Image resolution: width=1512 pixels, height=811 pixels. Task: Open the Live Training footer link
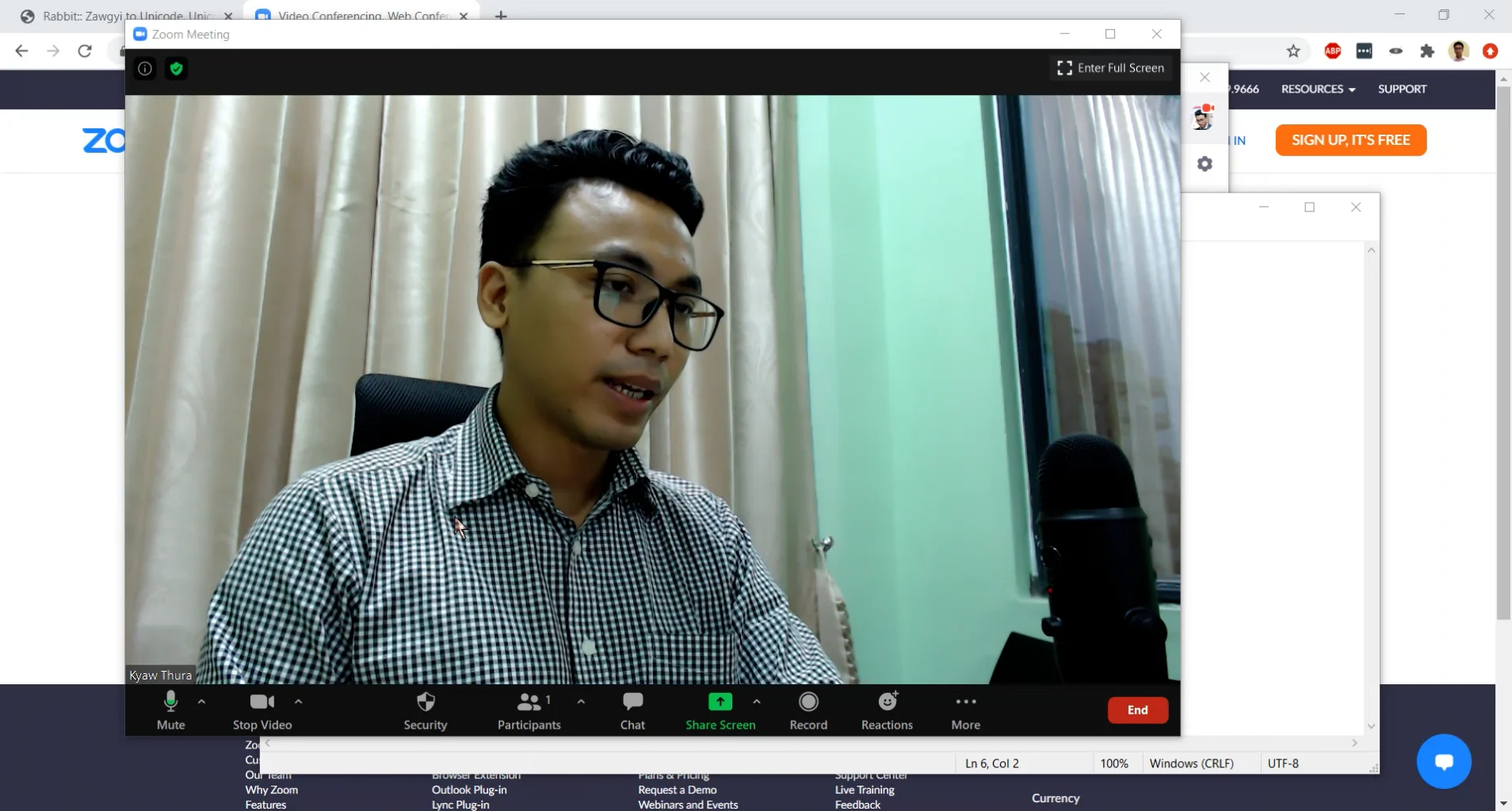[x=865, y=790]
